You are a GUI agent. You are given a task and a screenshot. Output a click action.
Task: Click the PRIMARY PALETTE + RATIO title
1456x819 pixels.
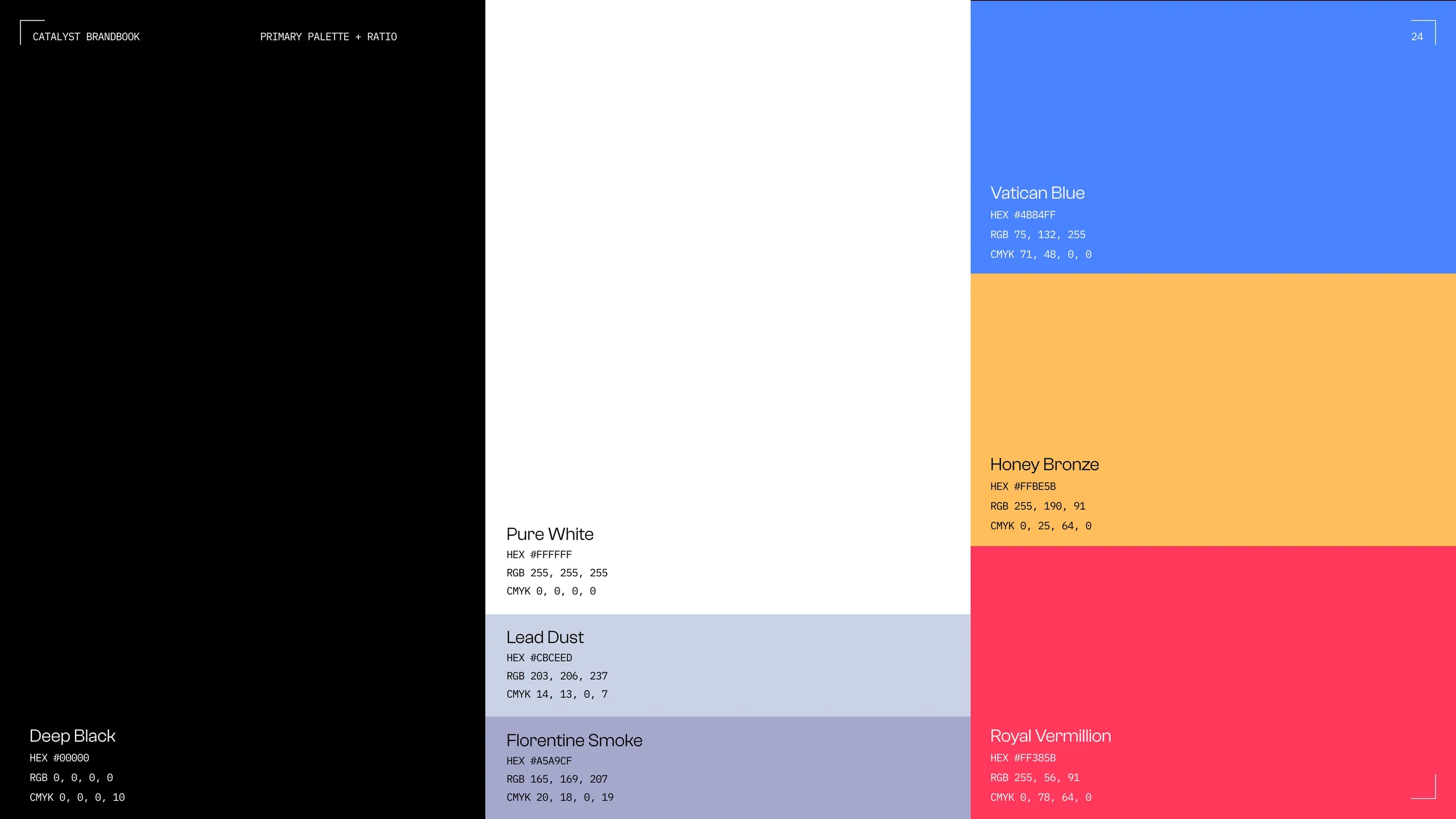(x=328, y=37)
